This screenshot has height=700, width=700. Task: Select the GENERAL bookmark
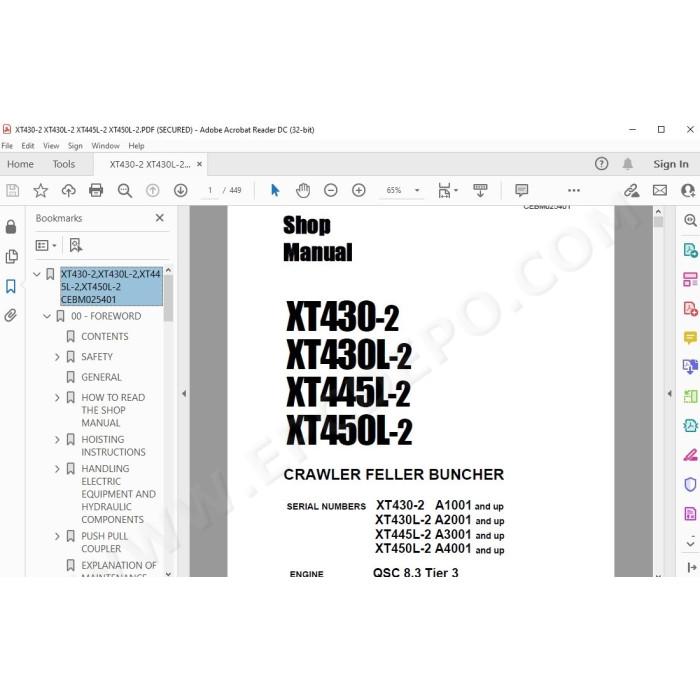101,377
